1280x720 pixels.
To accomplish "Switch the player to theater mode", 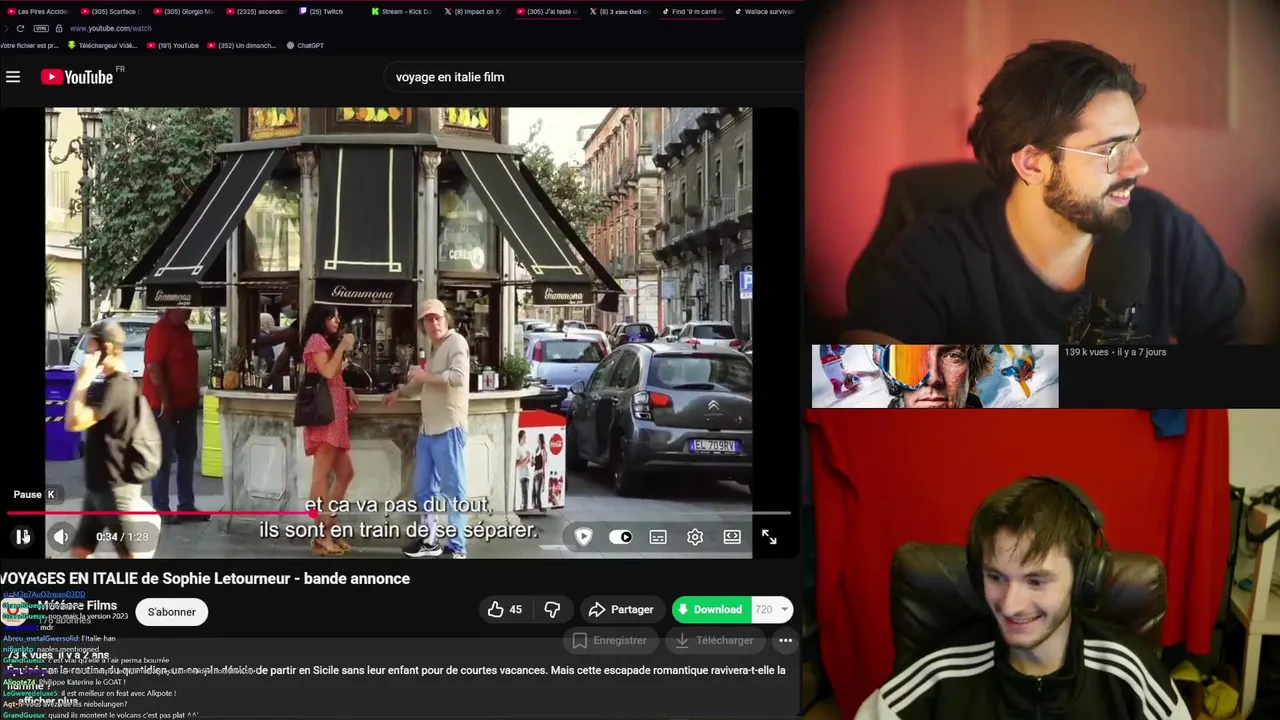I will [732, 537].
